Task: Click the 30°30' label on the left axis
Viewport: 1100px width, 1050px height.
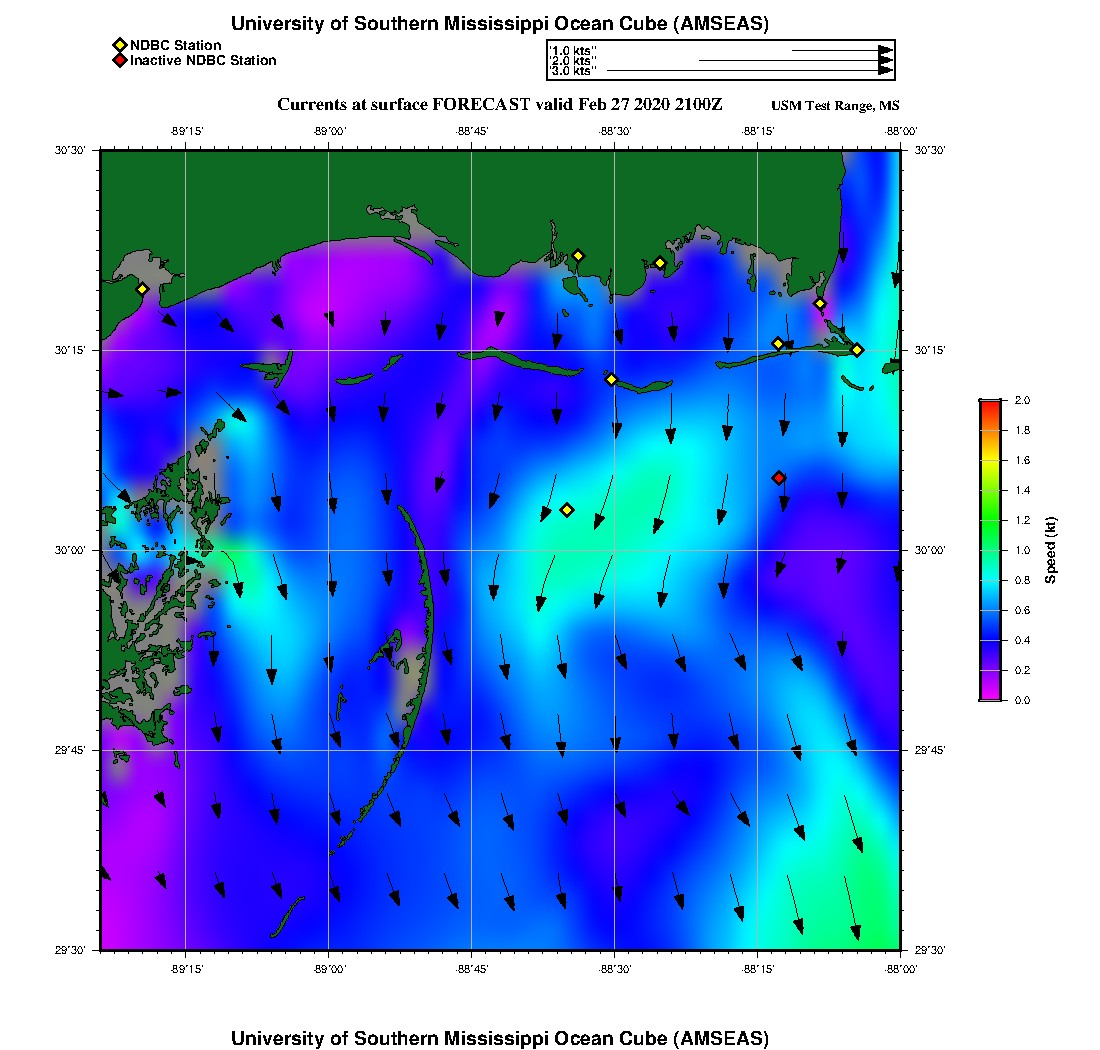Action: (x=70, y=150)
